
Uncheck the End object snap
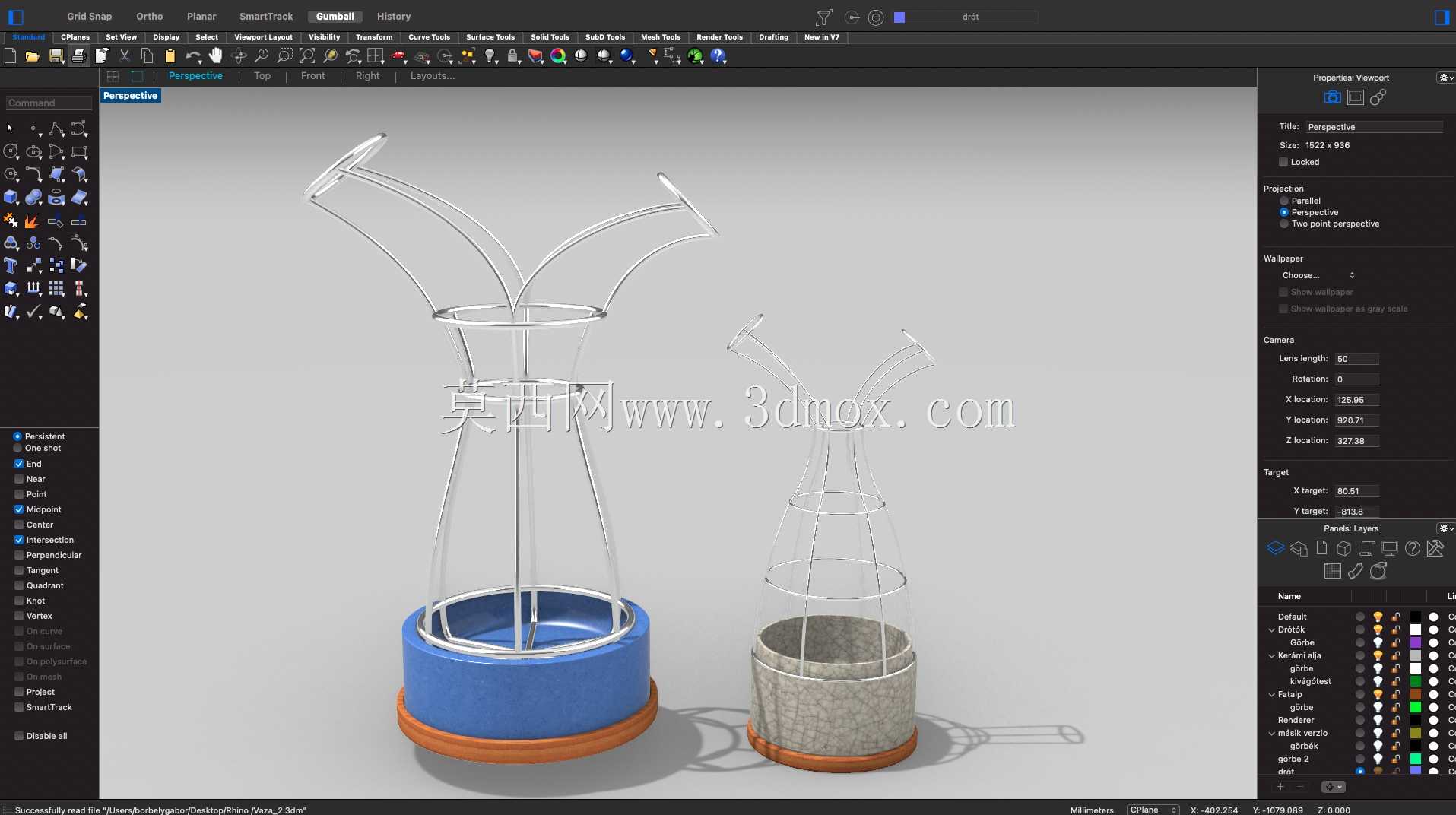click(x=19, y=464)
